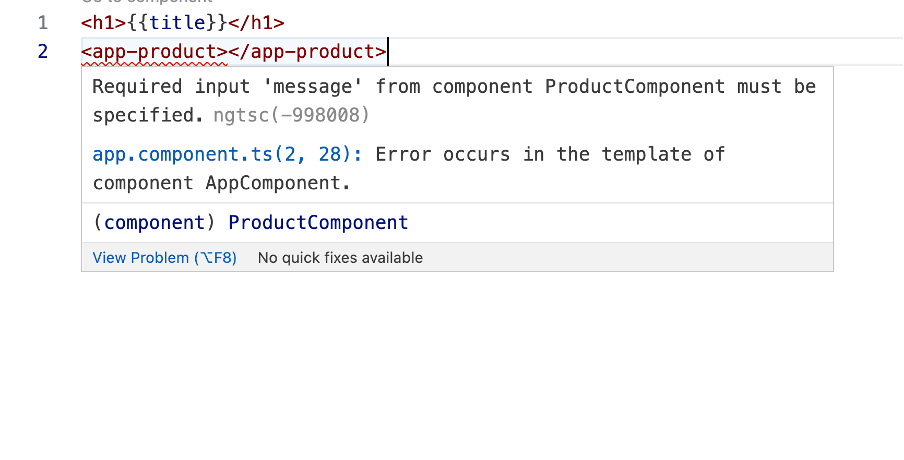Image resolution: width=904 pixels, height=460 pixels.
Task: Click the closing h1 tag
Action: coord(253,22)
